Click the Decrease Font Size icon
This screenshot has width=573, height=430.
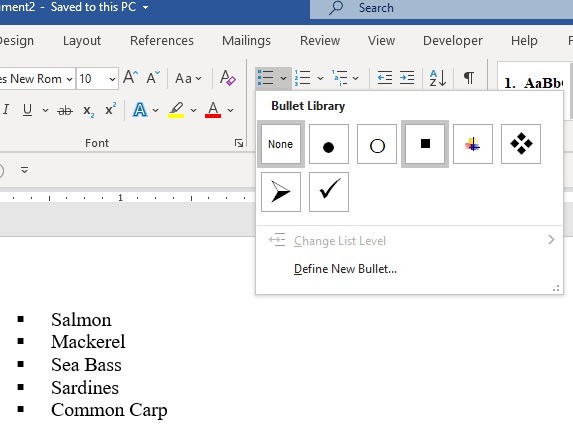coord(153,77)
